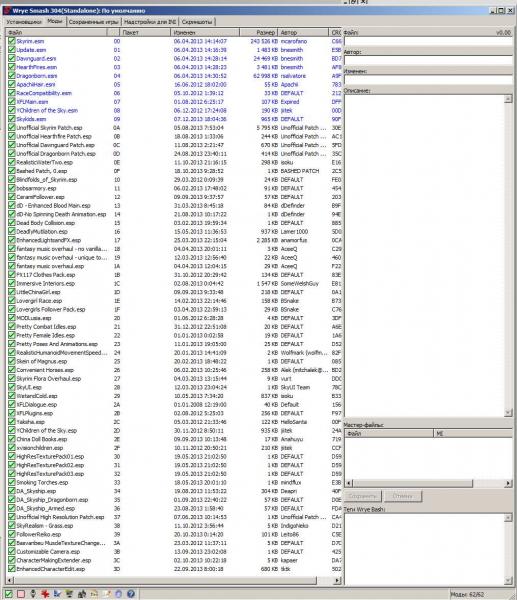Click the description box scroll down arrow

[x=508, y=412]
